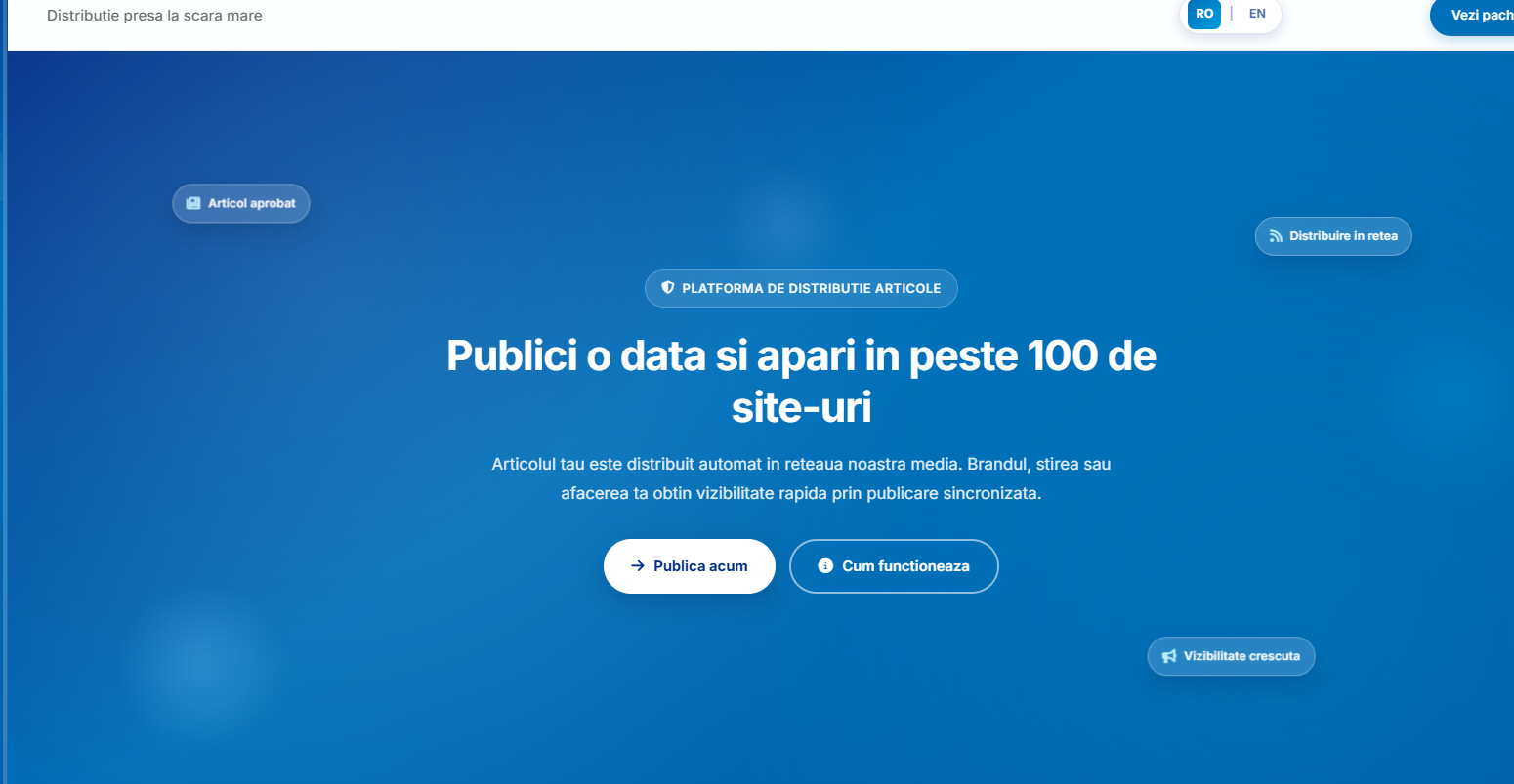Click the Distributie presa la scara mare tagline
Viewport: 1514px width, 784px height.
(154, 16)
